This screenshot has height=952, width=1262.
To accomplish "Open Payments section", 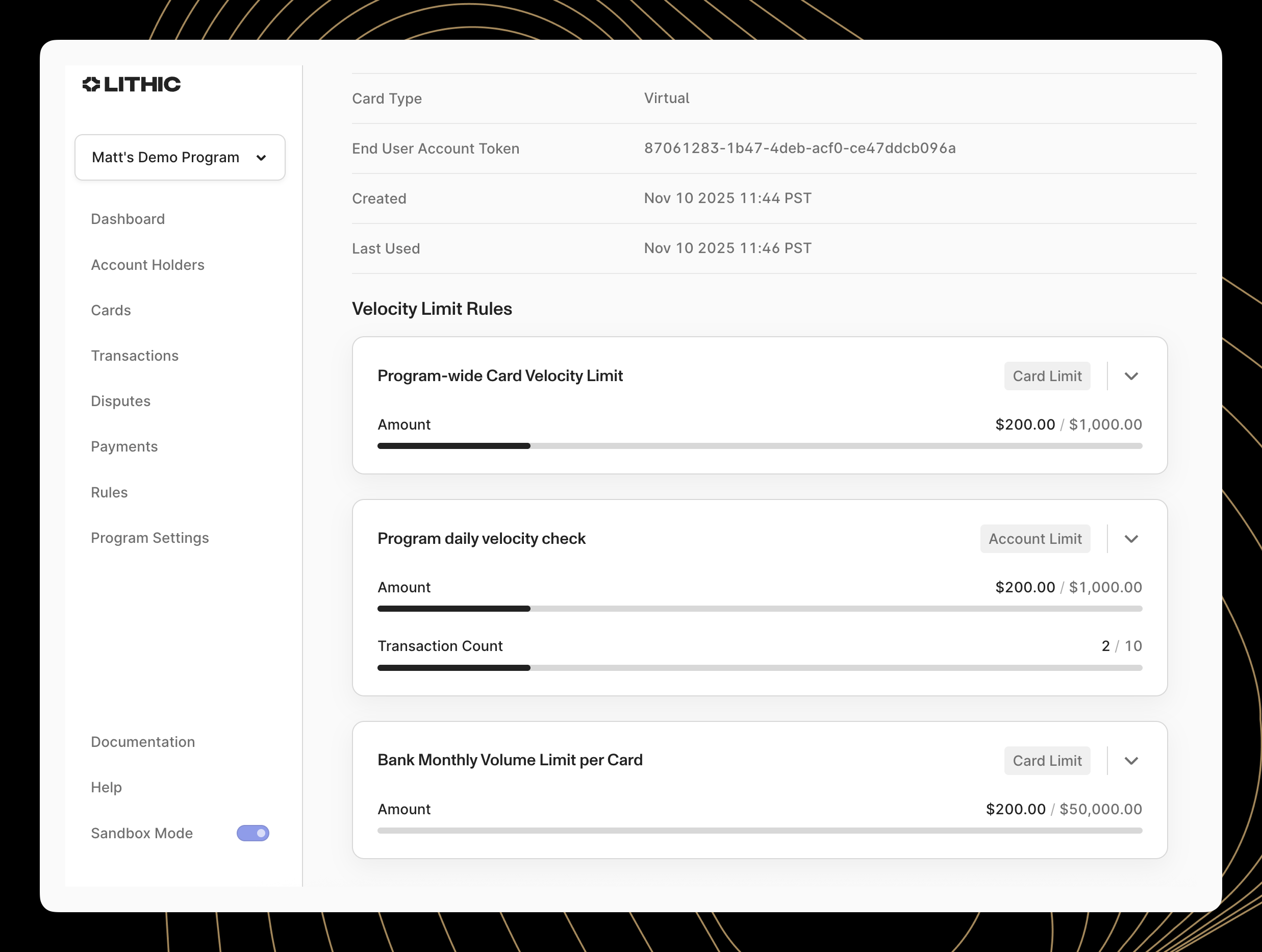I will (124, 446).
